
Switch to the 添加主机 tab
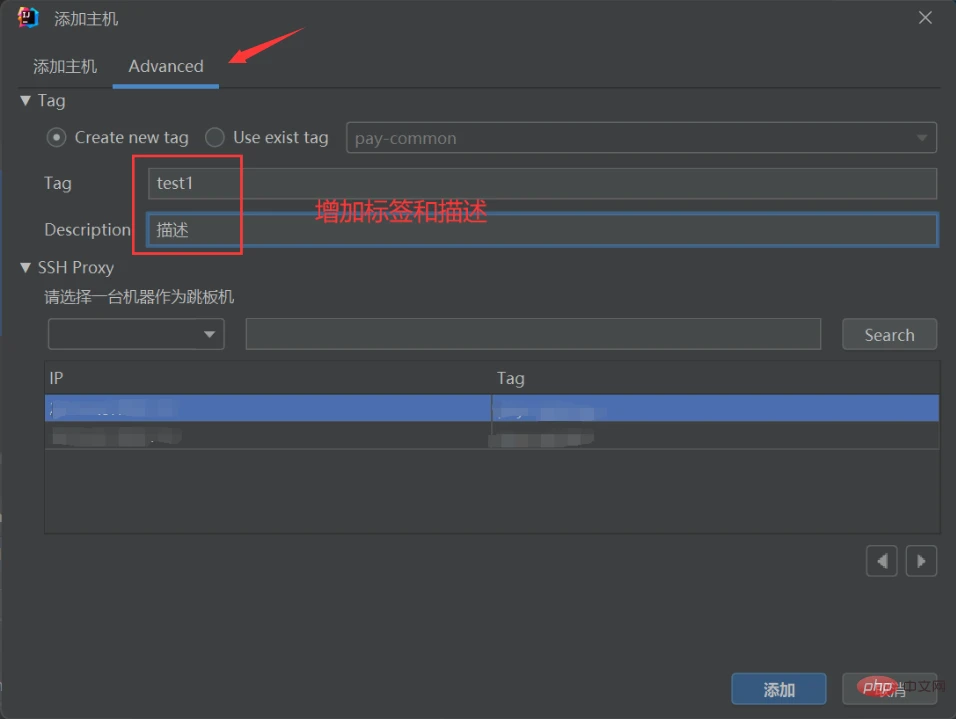pyautogui.click(x=65, y=66)
